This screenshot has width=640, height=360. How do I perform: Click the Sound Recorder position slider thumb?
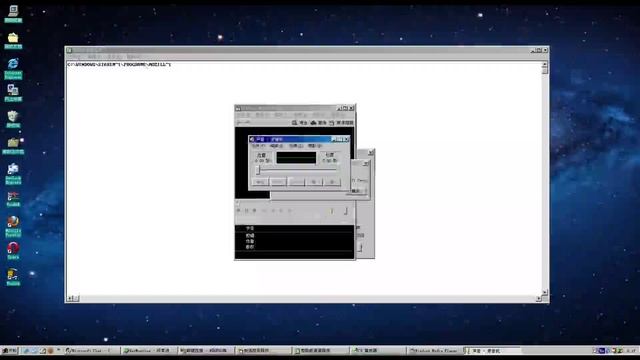point(258,170)
